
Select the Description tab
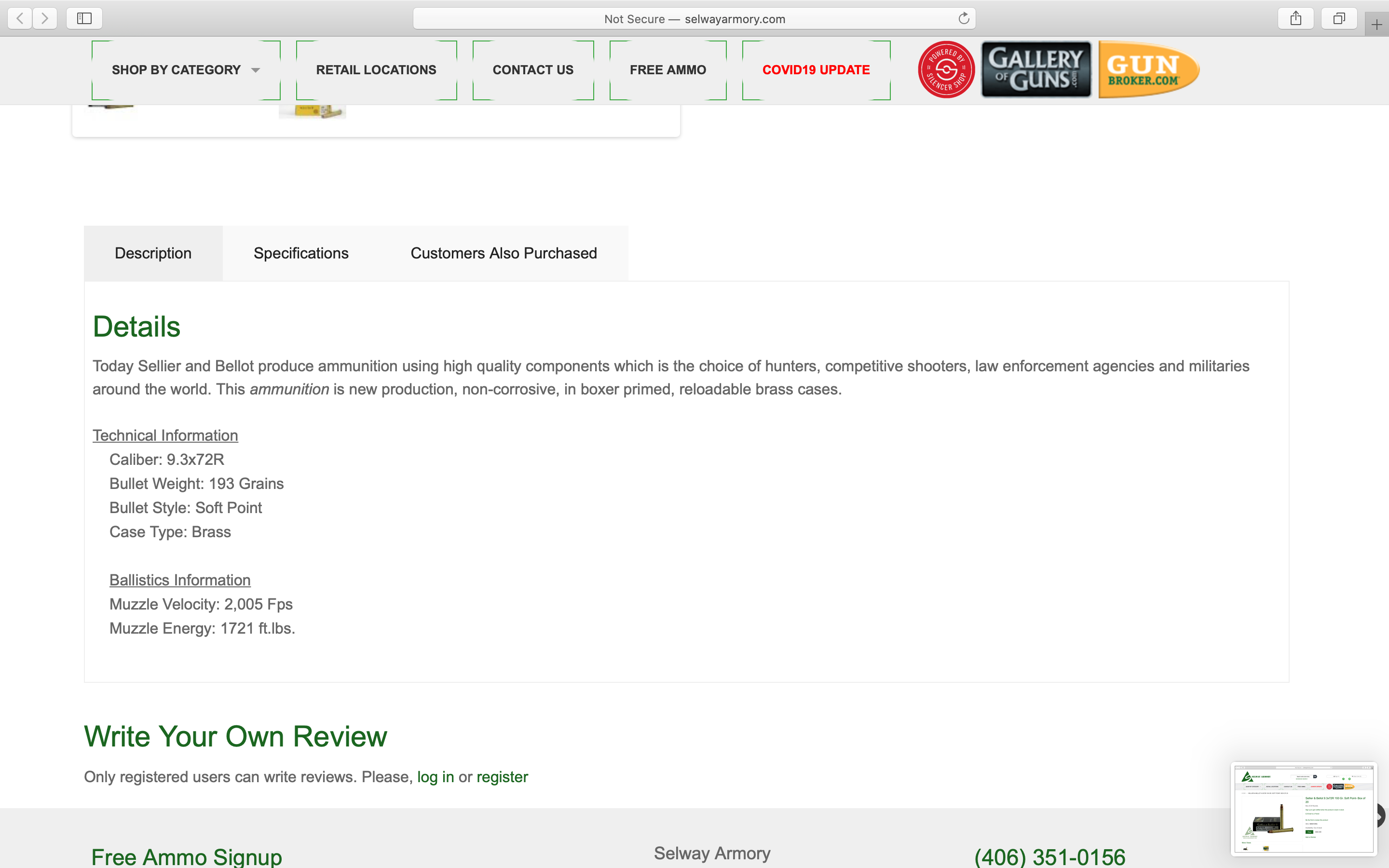pos(153,253)
